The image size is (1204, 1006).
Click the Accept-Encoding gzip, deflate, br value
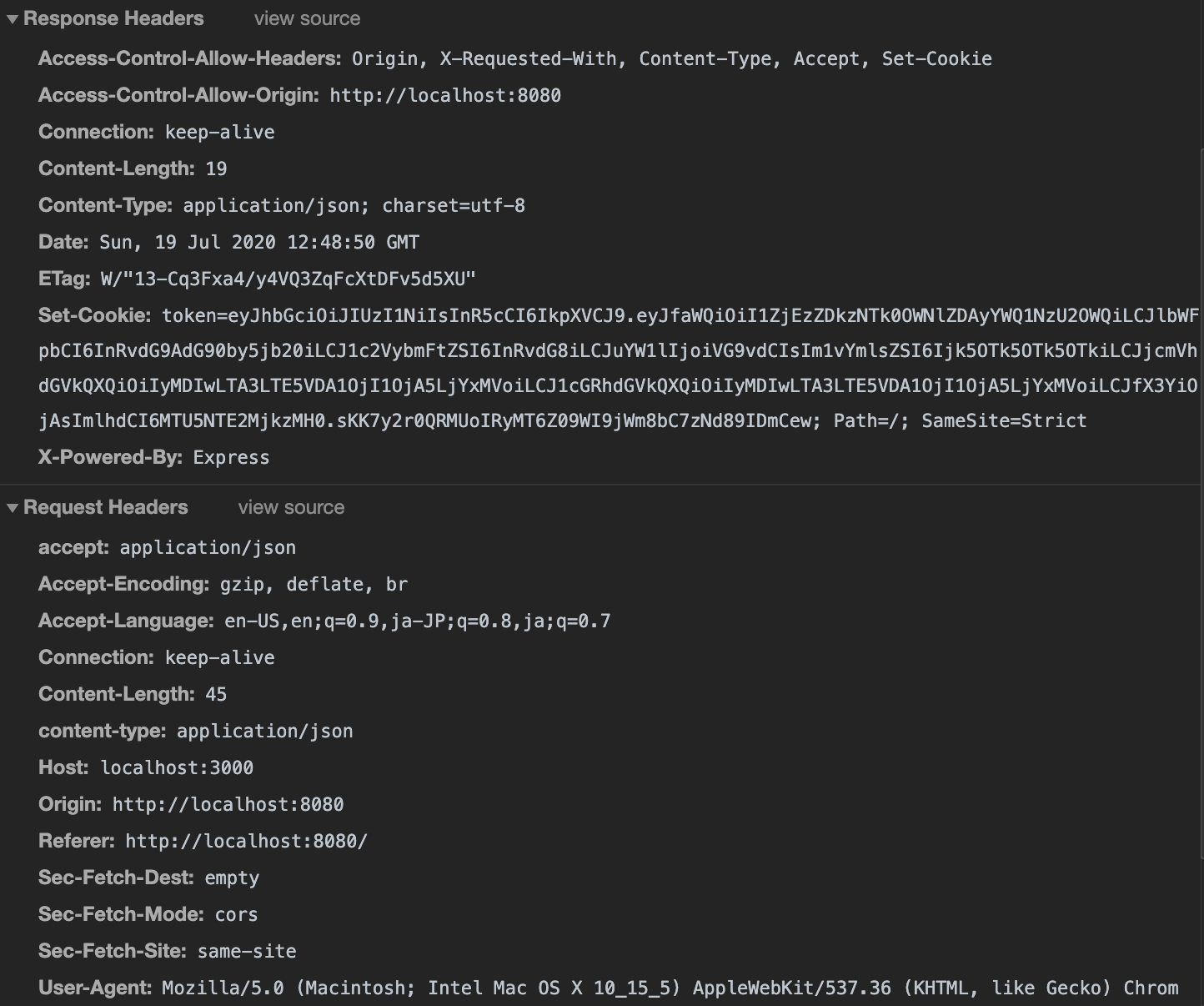[x=314, y=584]
